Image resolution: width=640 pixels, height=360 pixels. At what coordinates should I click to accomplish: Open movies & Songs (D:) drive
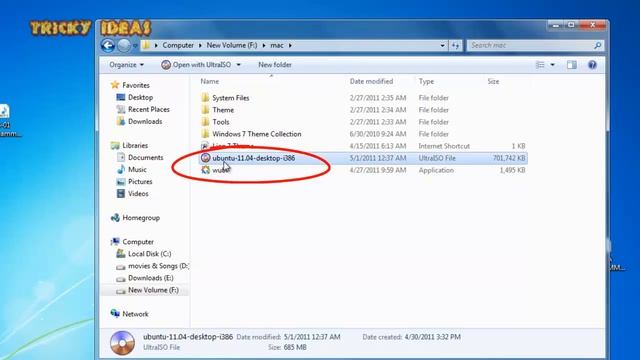pyautogui.click(x=158, y=266)
